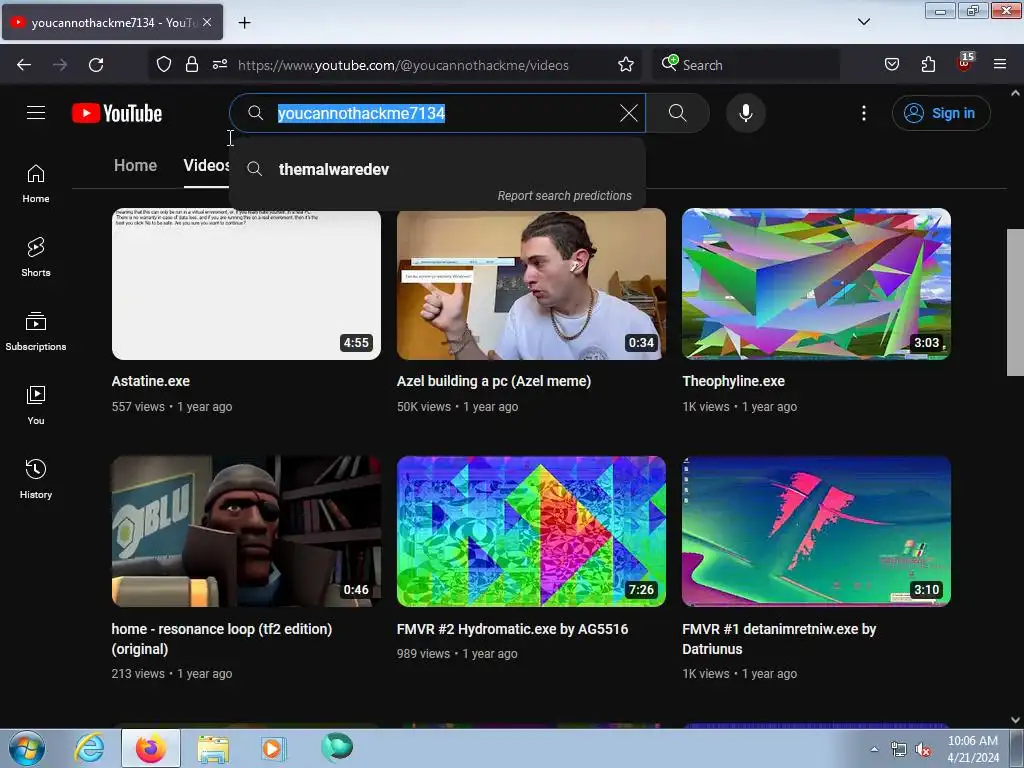Open Firefox tracking protection shield
This screenshot has width=1024, height=768.
point(164,65)
